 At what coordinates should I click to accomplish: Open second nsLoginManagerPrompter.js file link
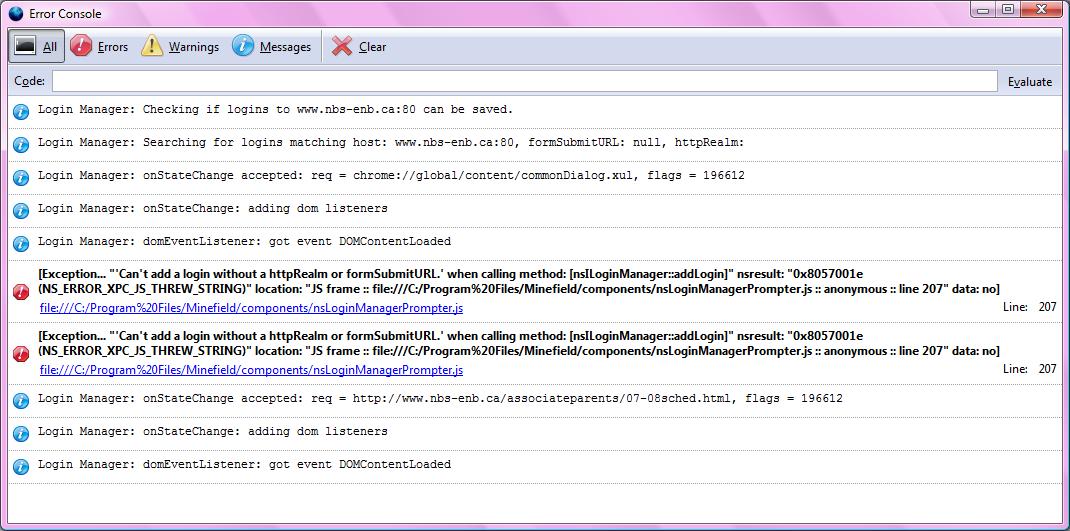251,370
